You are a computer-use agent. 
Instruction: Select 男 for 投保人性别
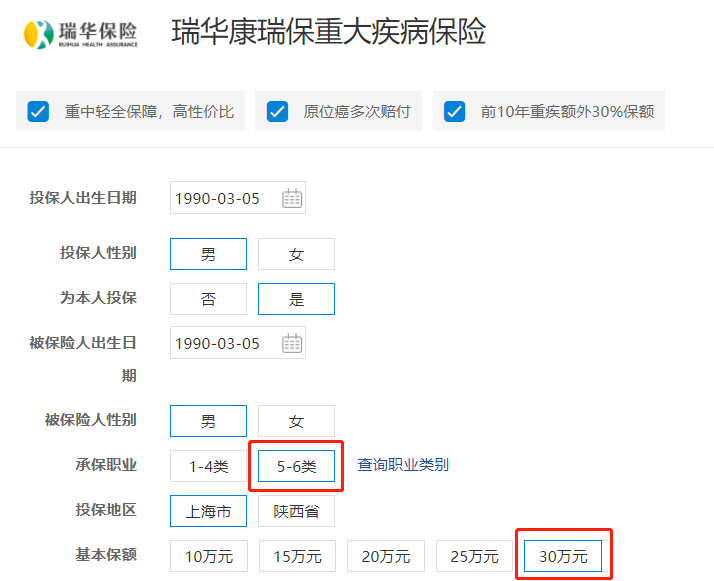pos(209,254)
